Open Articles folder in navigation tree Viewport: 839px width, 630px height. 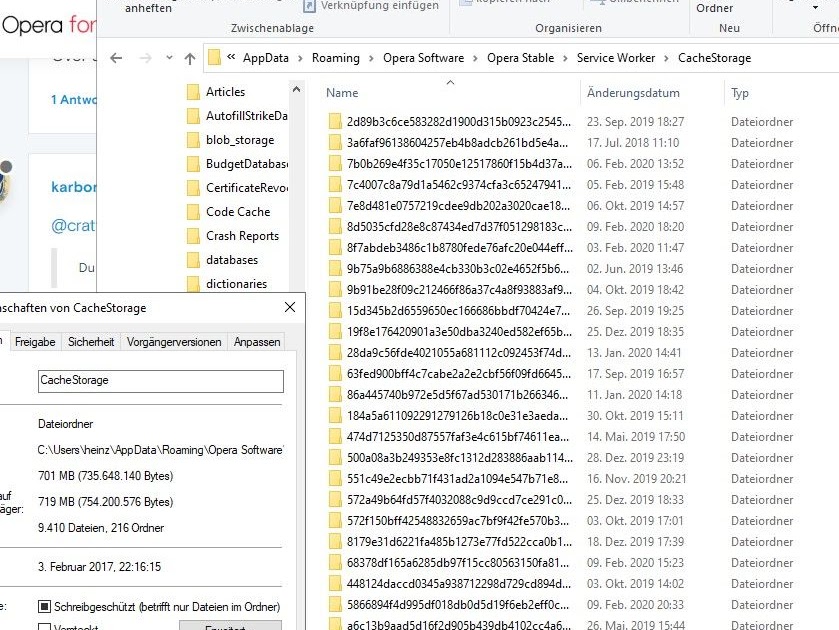pyautogui.click(x=225, y=92)
